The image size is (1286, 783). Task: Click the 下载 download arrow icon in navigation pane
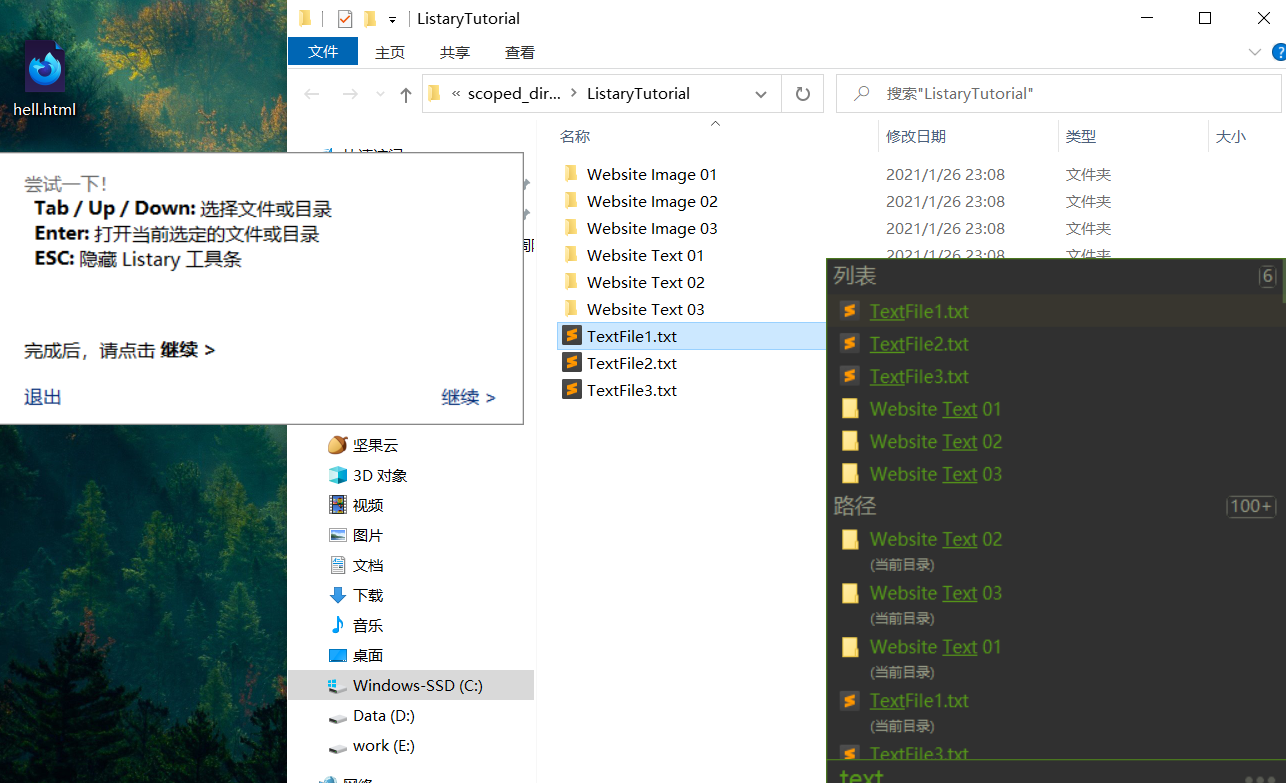338,595
